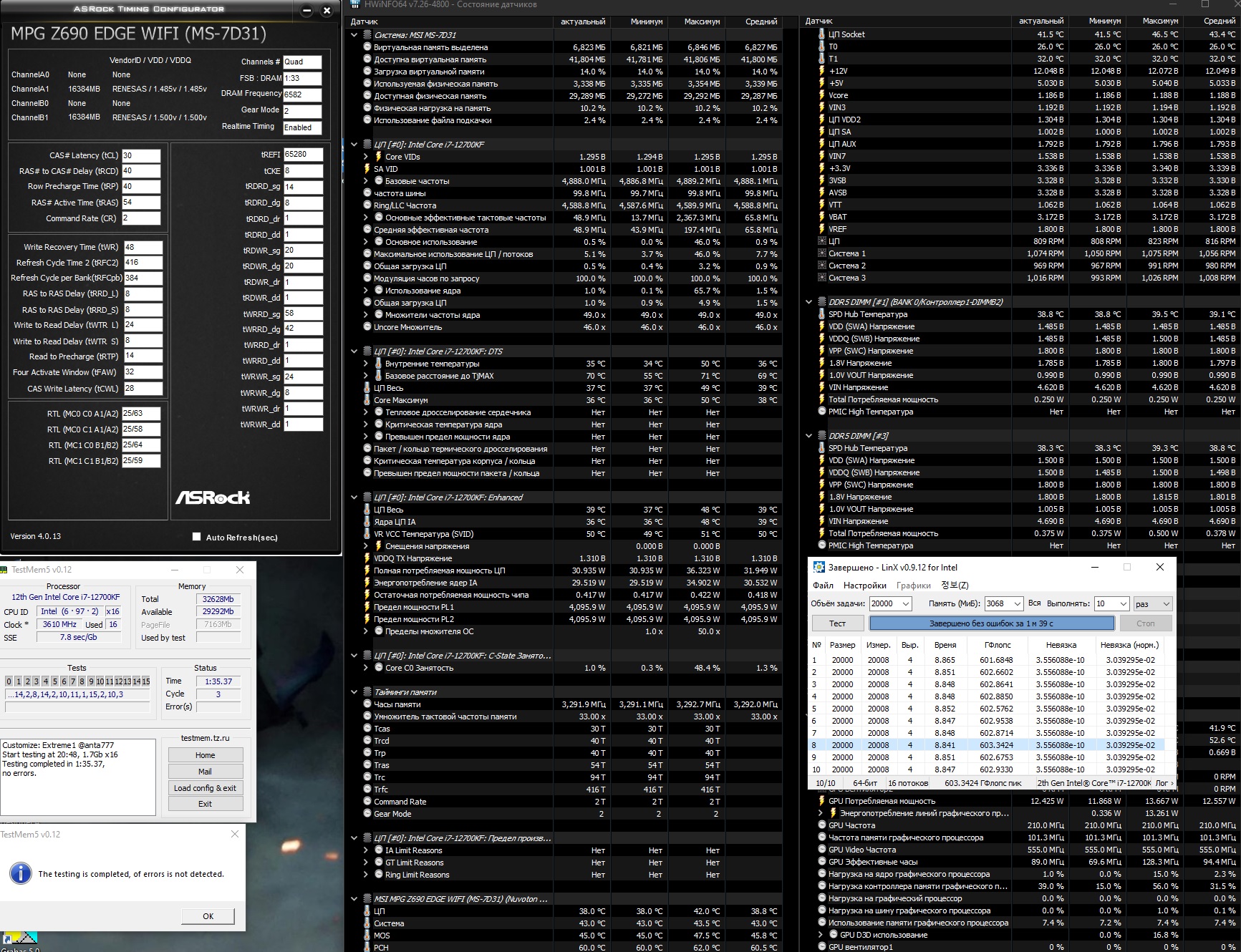
Task: Click Load config & exit in TestMem5
Action: click(206, 788)
